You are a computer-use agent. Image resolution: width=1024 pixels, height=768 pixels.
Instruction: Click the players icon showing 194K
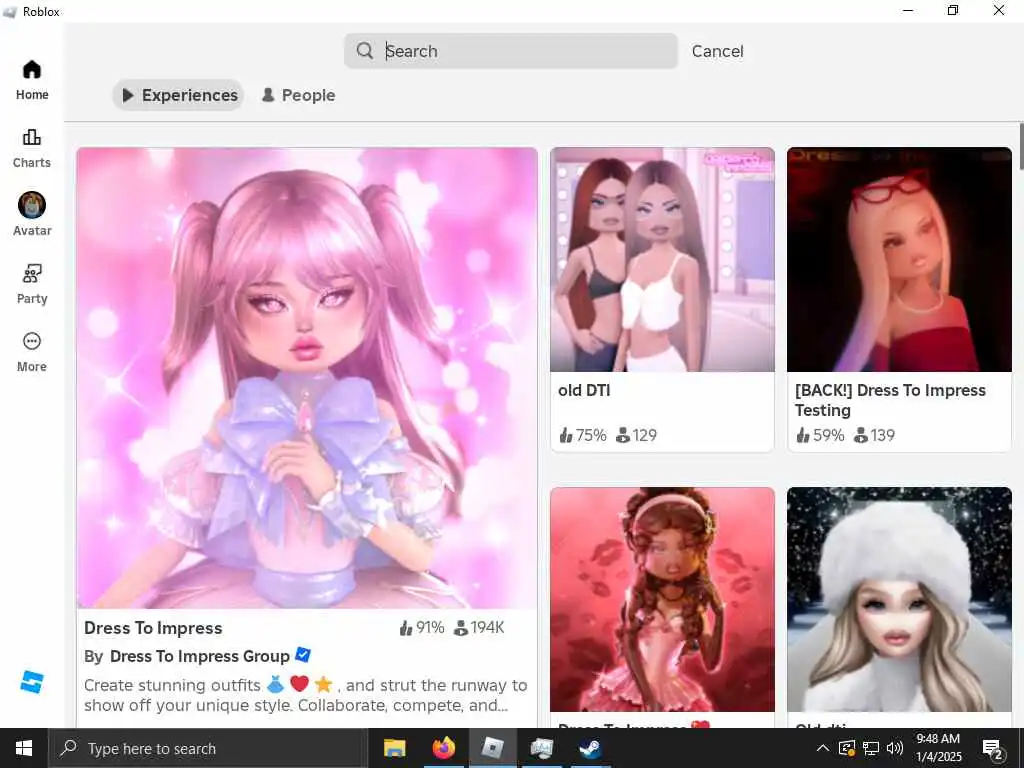(x=461, y=628)
